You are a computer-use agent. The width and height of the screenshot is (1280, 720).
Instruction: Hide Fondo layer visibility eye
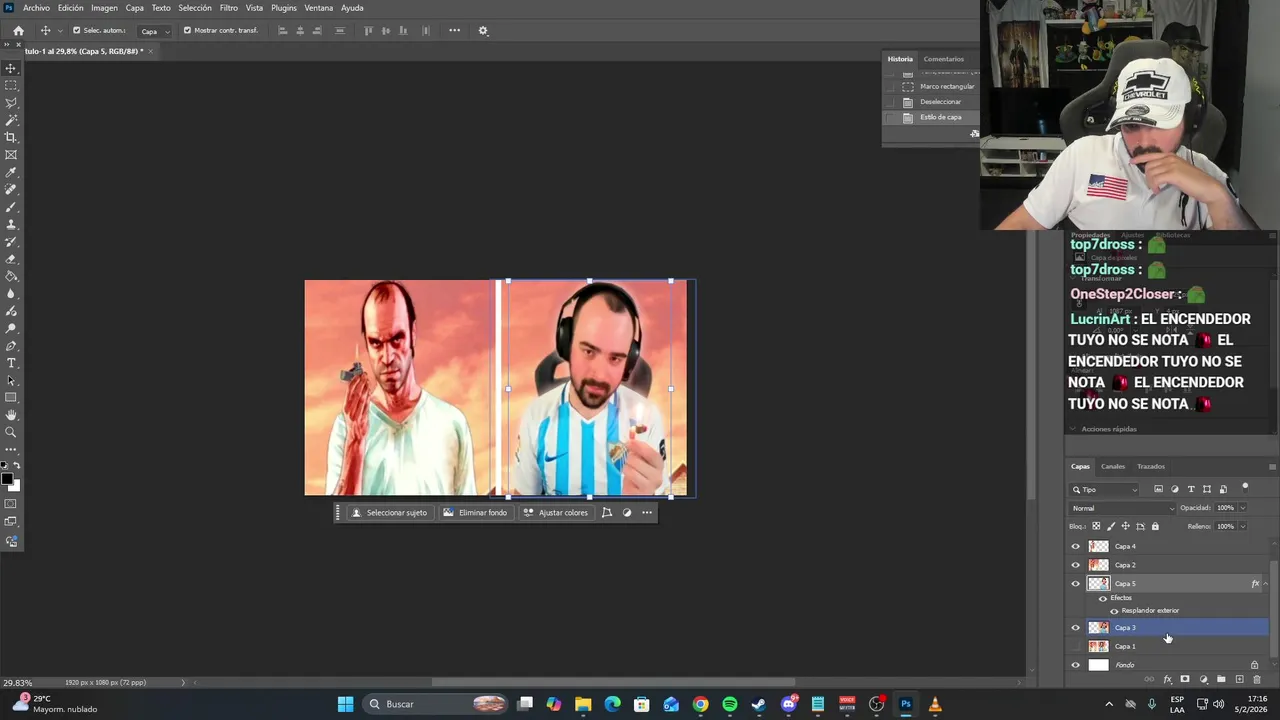(1076, 665)
